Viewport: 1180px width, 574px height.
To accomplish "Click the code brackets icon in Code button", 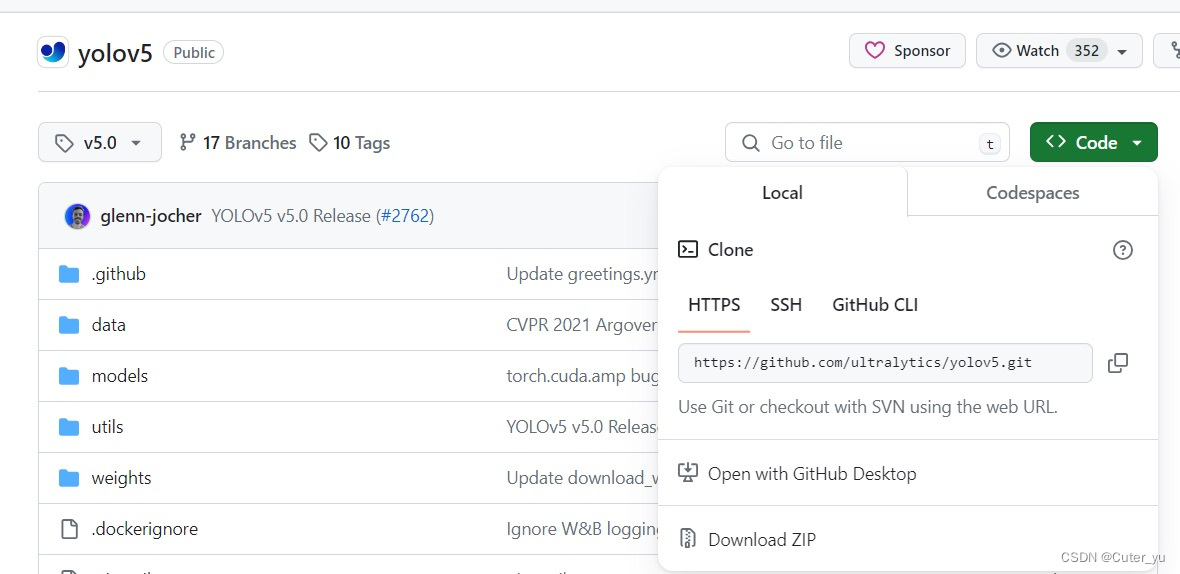I will click(1056, 141).
